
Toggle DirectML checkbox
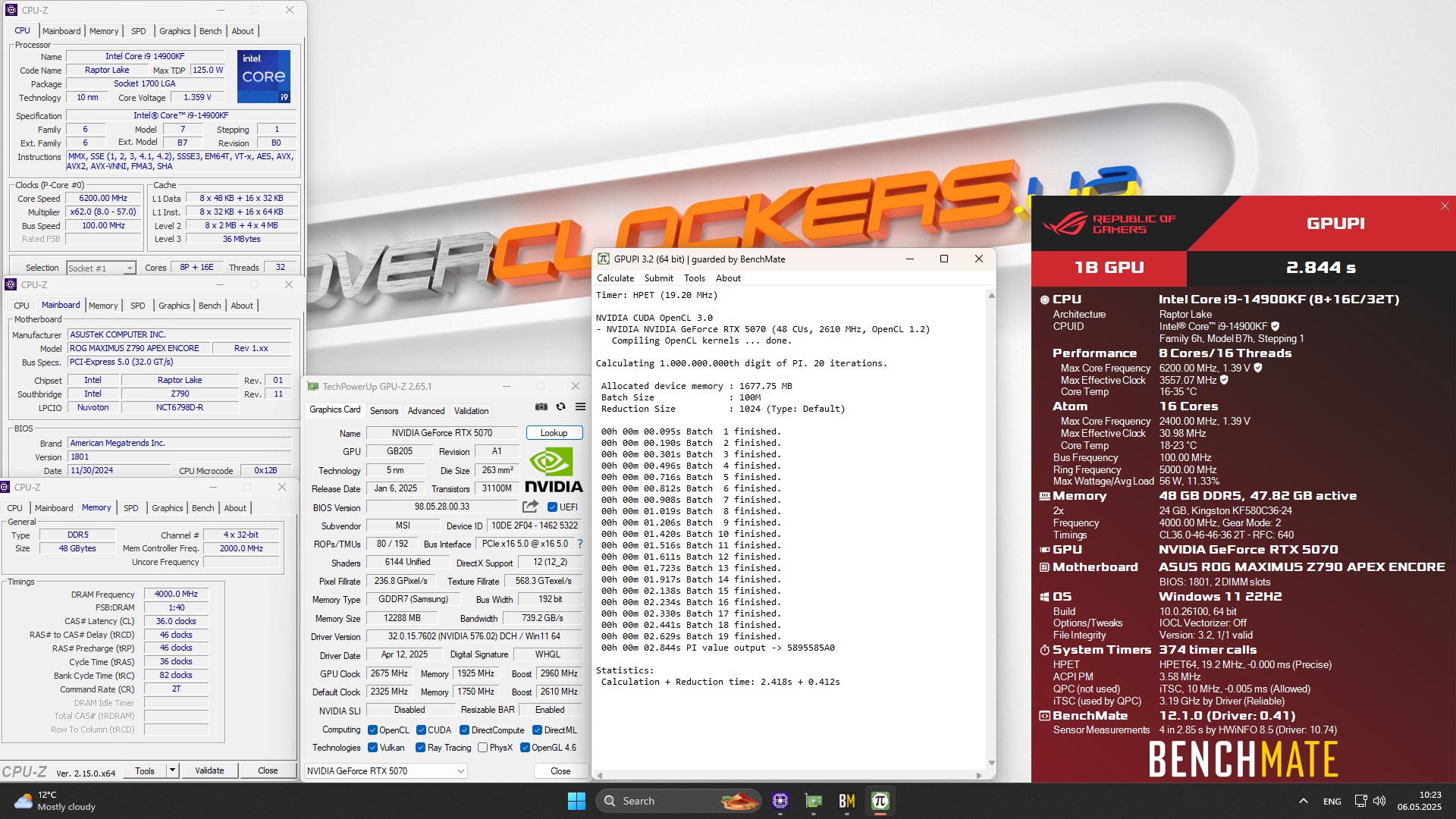(537, 730)
